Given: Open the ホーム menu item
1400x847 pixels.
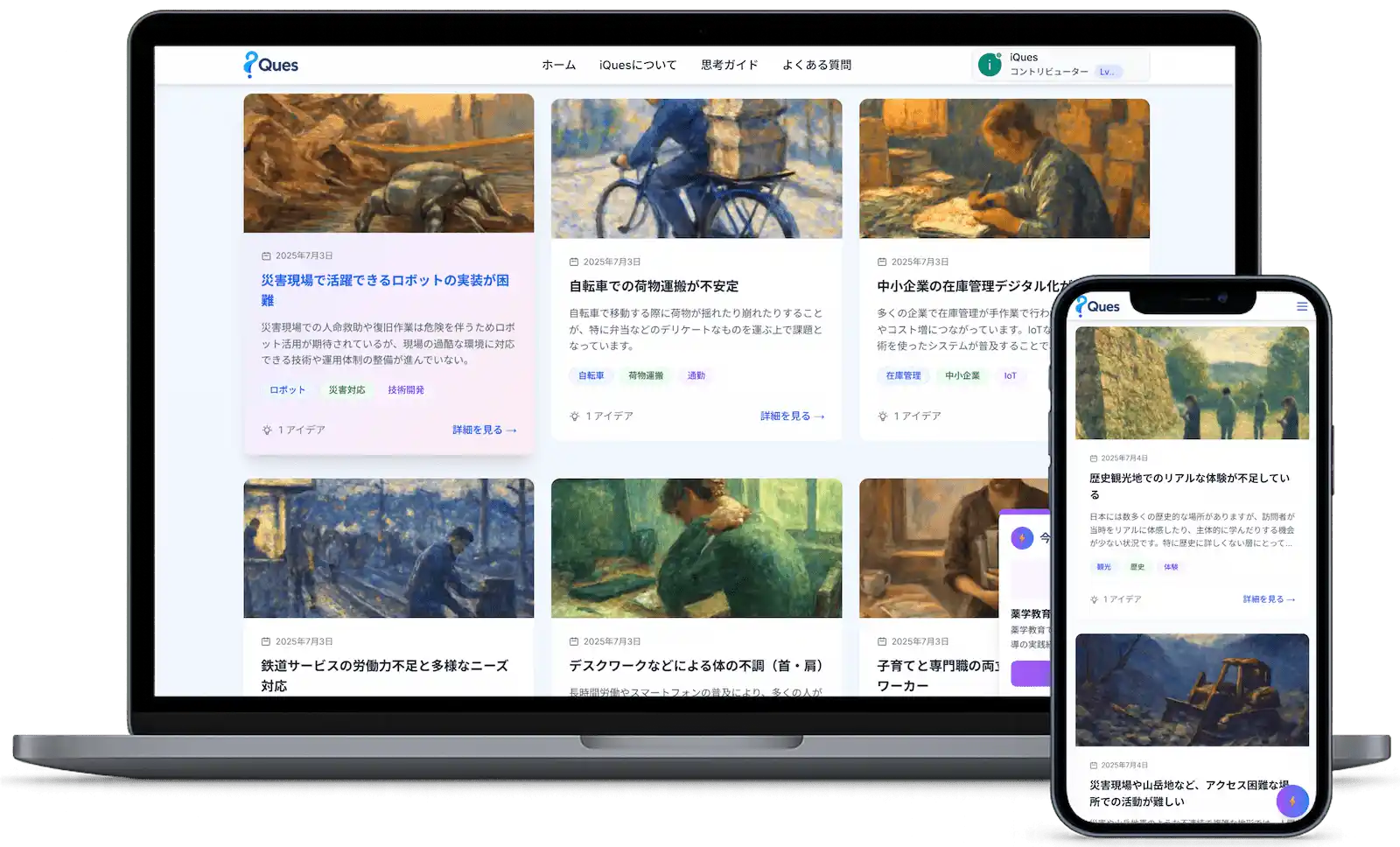Looking at the screenshot, I should tap(558, 65).
